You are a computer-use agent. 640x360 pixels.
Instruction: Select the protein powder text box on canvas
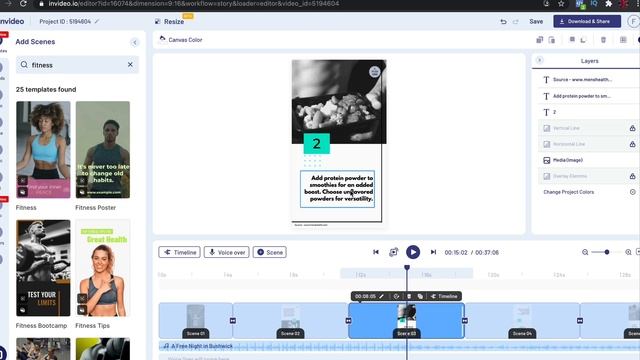337,189
